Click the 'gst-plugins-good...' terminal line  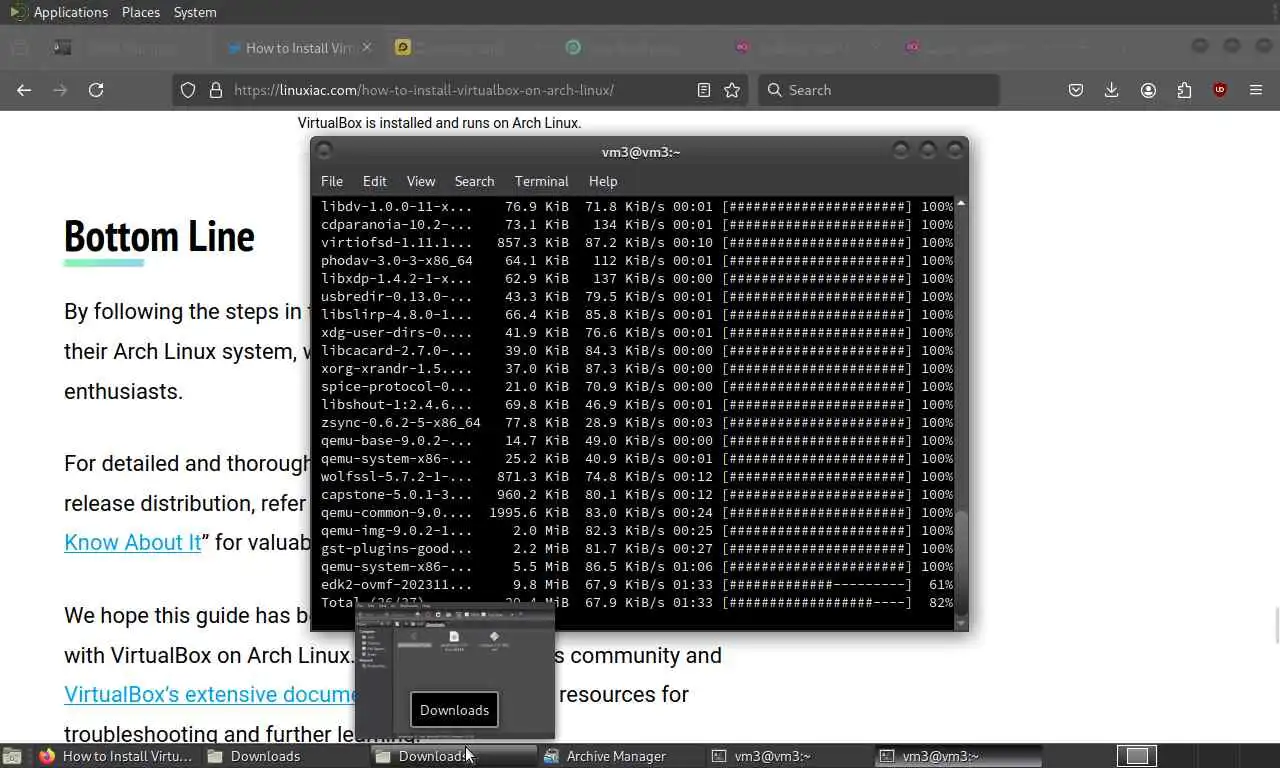637,548
